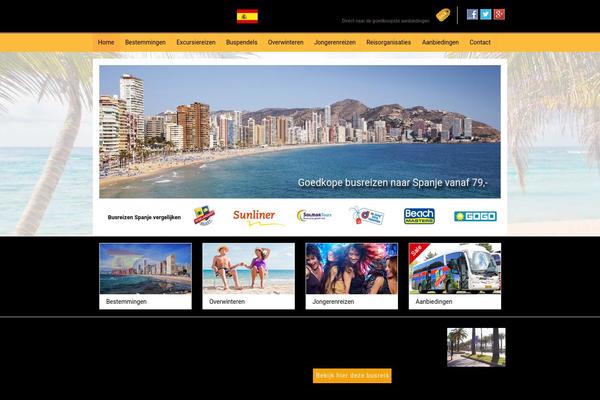
Task: Click the palm promenade thumbnail
Action: point(476,347)
